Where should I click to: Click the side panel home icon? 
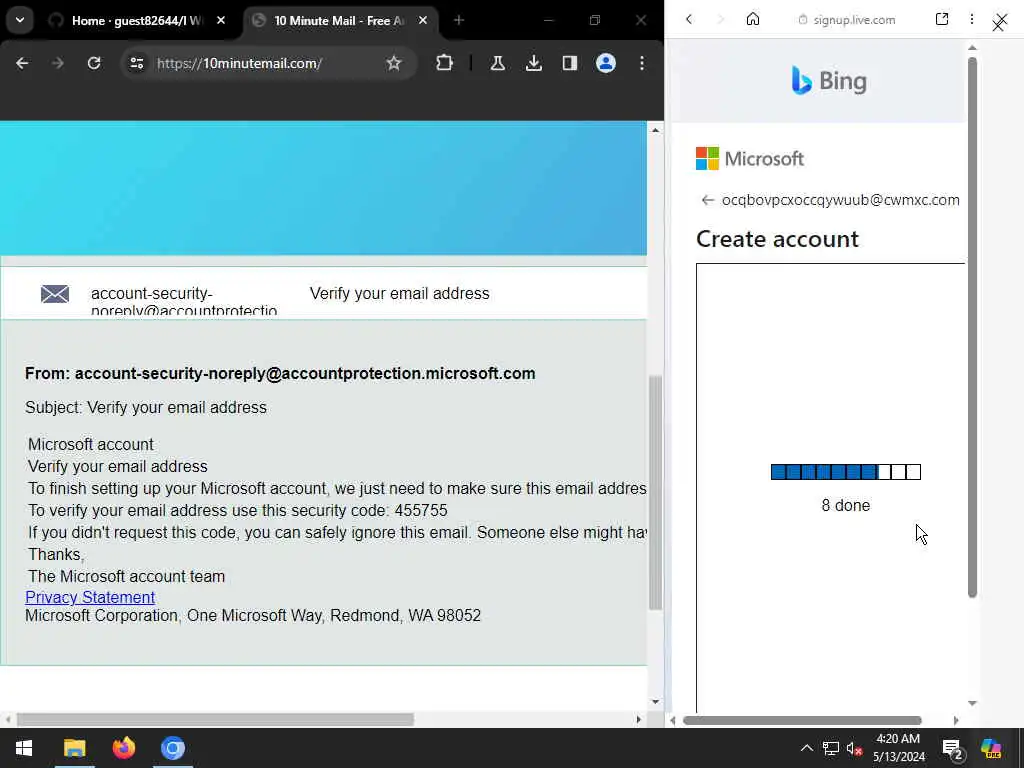tap(753, 20)
